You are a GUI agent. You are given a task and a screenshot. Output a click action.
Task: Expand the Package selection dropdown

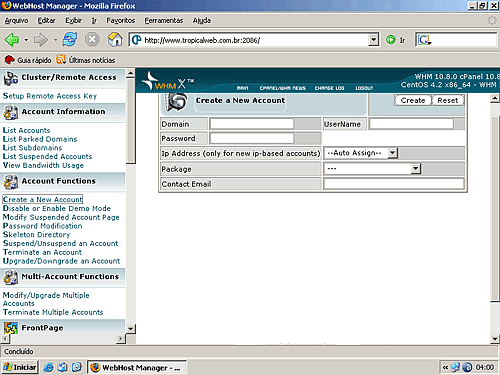pos(415,169)
